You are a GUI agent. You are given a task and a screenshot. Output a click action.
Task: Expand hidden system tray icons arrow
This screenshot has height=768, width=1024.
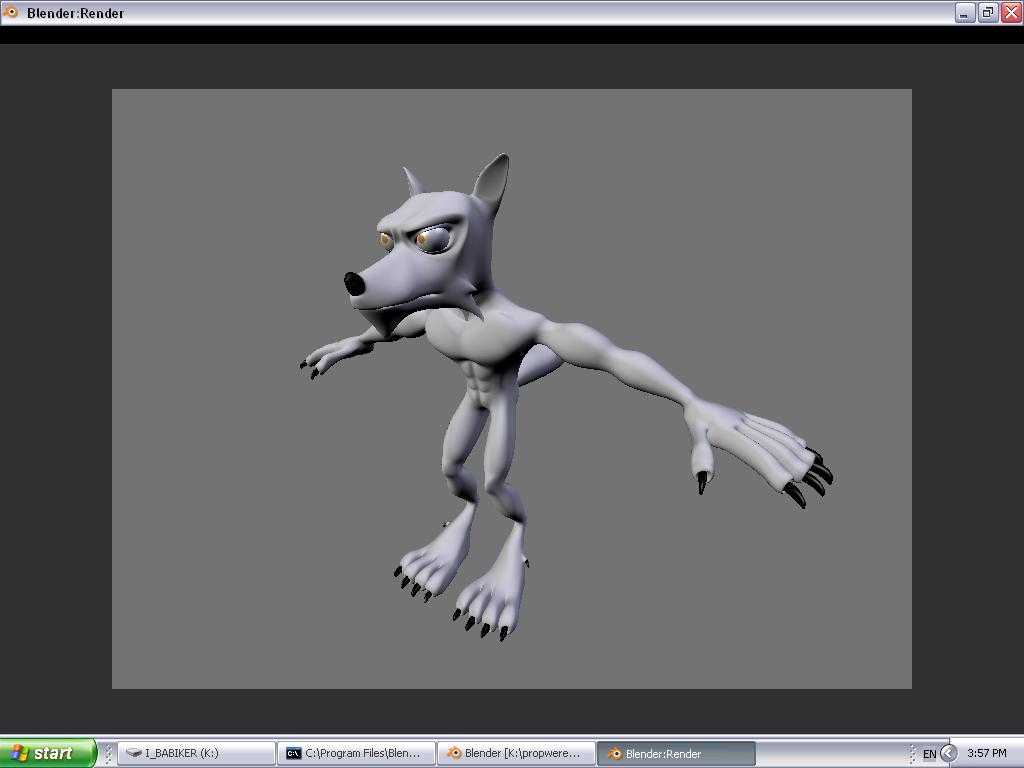pos(949,753)
